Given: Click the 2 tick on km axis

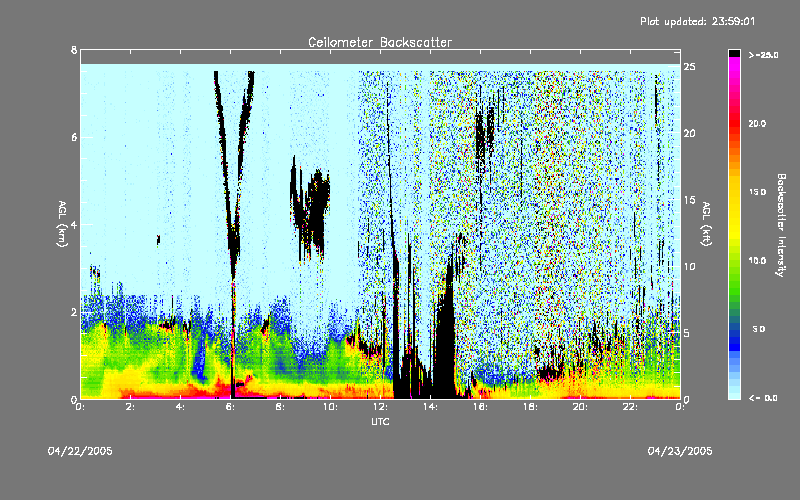Looking at the screenshot, I should (74, 312).
